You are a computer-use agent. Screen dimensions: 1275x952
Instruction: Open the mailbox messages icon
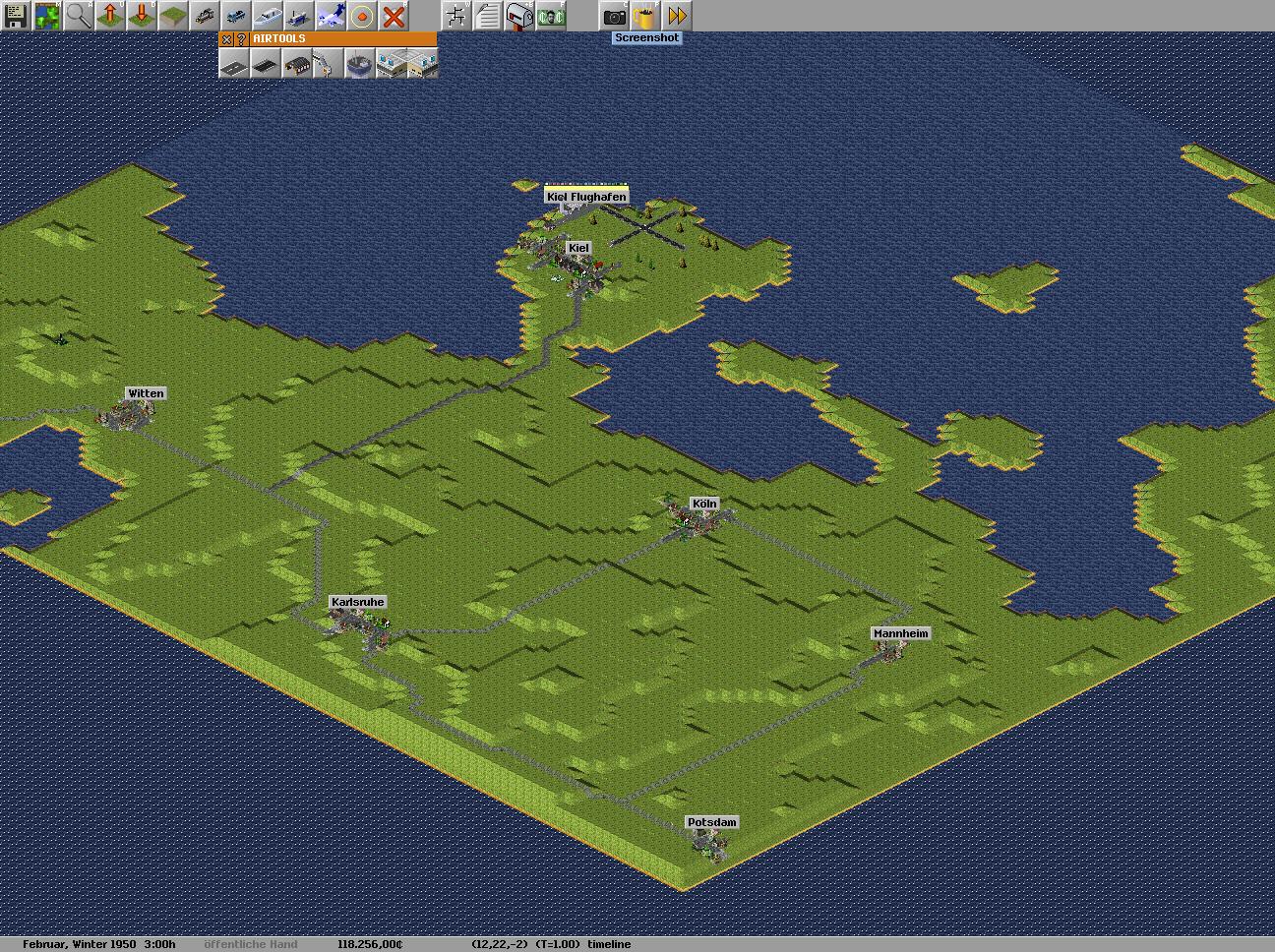coord(519,16)
